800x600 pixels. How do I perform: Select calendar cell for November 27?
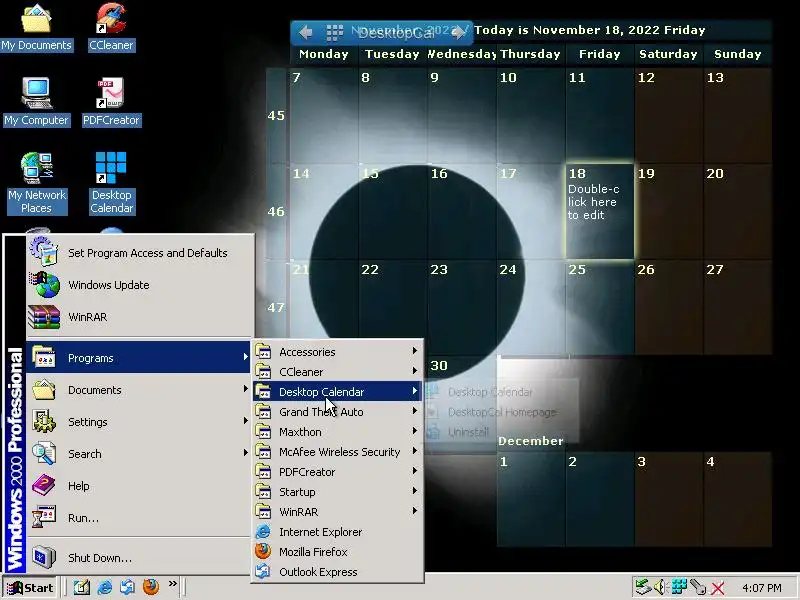(x=738, y=307)
